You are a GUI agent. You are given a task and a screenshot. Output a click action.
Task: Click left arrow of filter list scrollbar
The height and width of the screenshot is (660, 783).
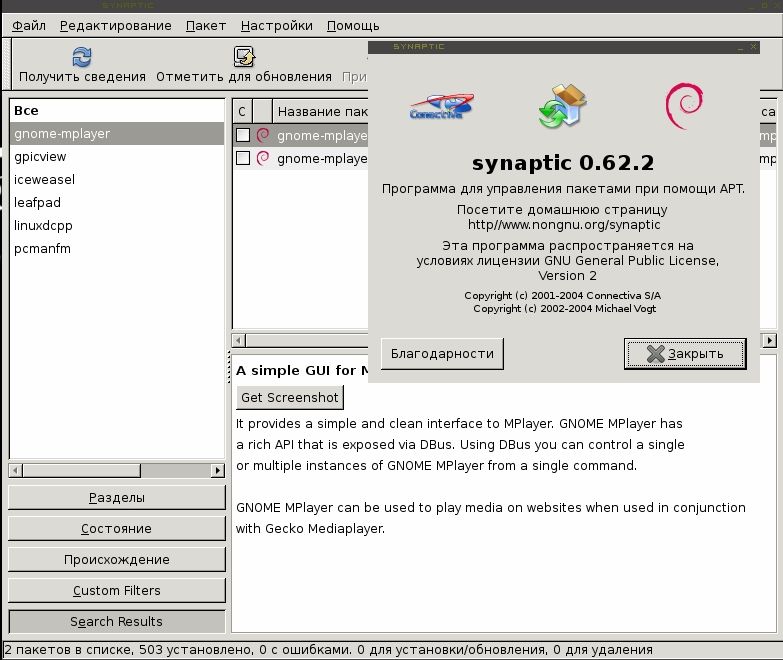[15, 470]
